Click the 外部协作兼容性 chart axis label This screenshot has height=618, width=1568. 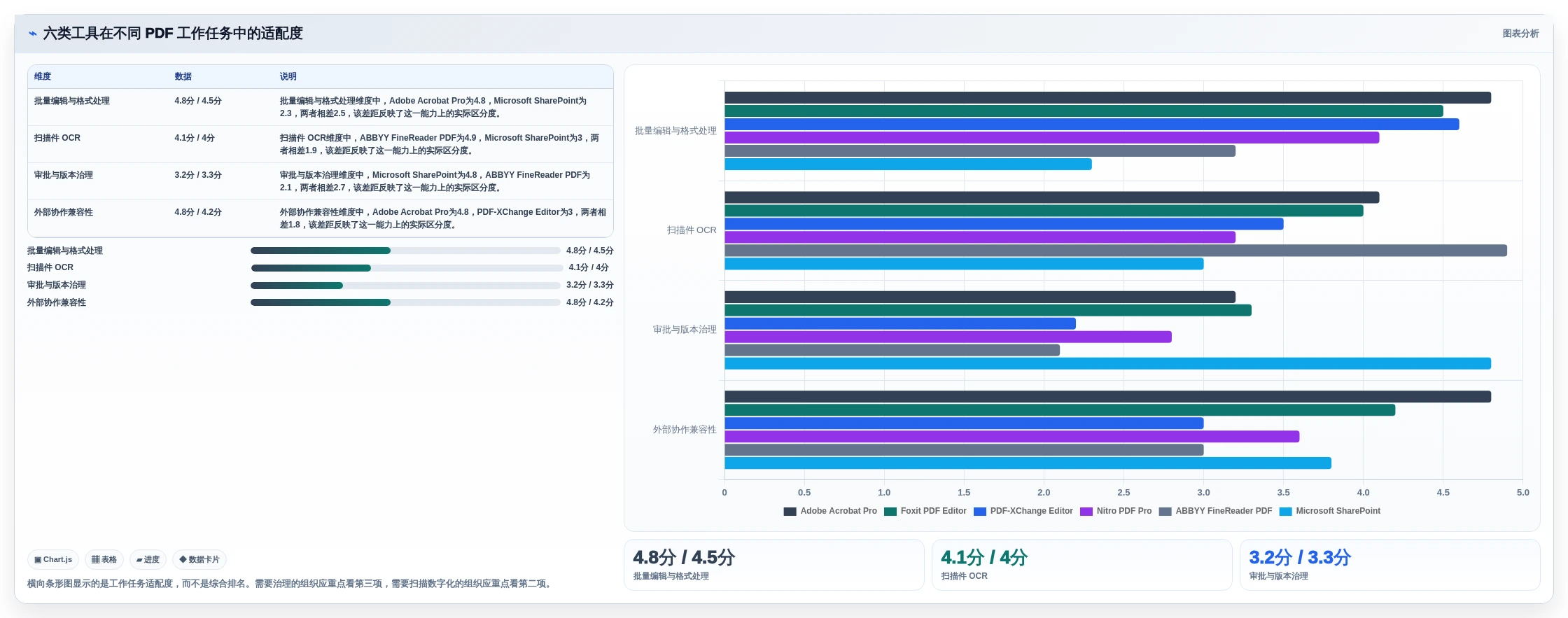[x=685, y=430]
